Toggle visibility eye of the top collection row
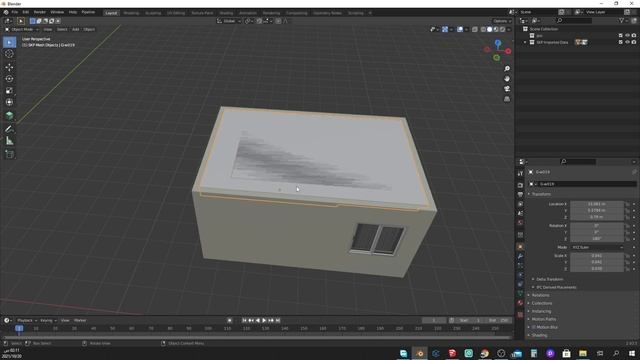The image size is (640, 360). pos(627,36)
